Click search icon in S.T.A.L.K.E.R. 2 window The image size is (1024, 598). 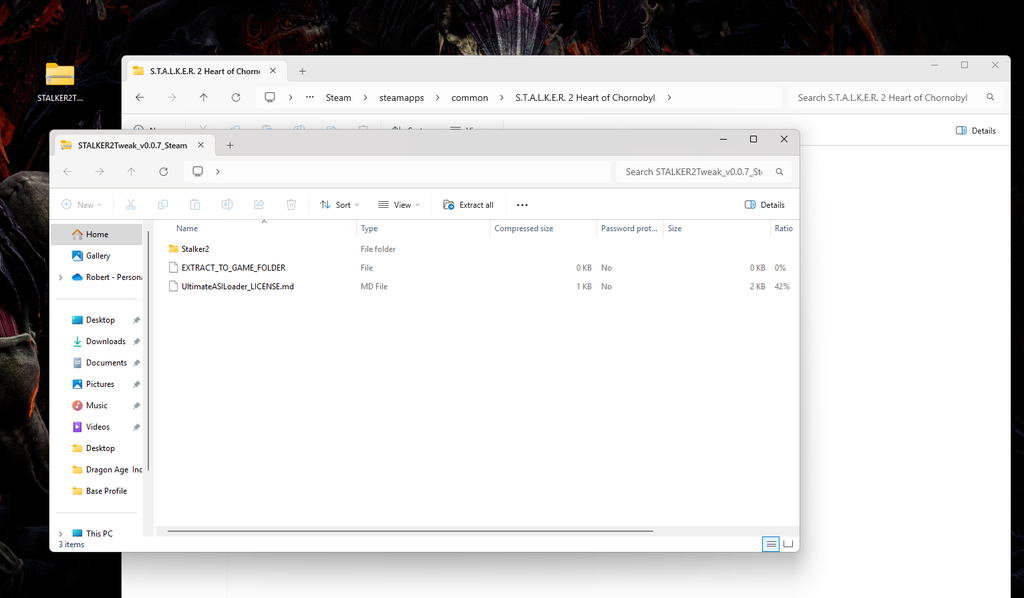tap(990, 97)
